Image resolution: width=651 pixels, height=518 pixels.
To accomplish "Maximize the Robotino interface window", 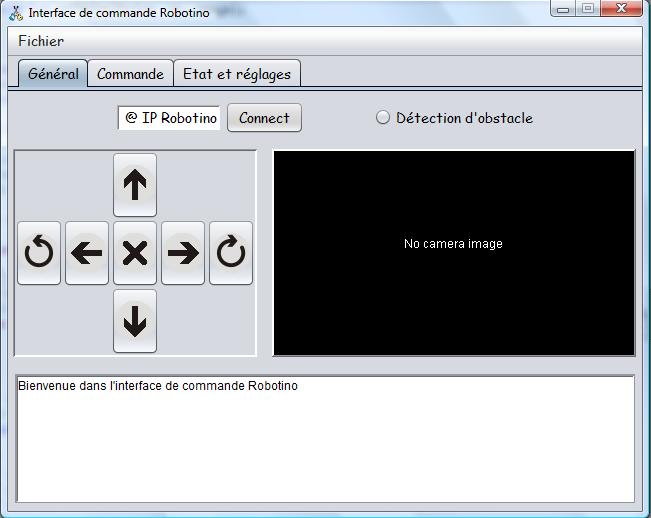I will point(588,9).
